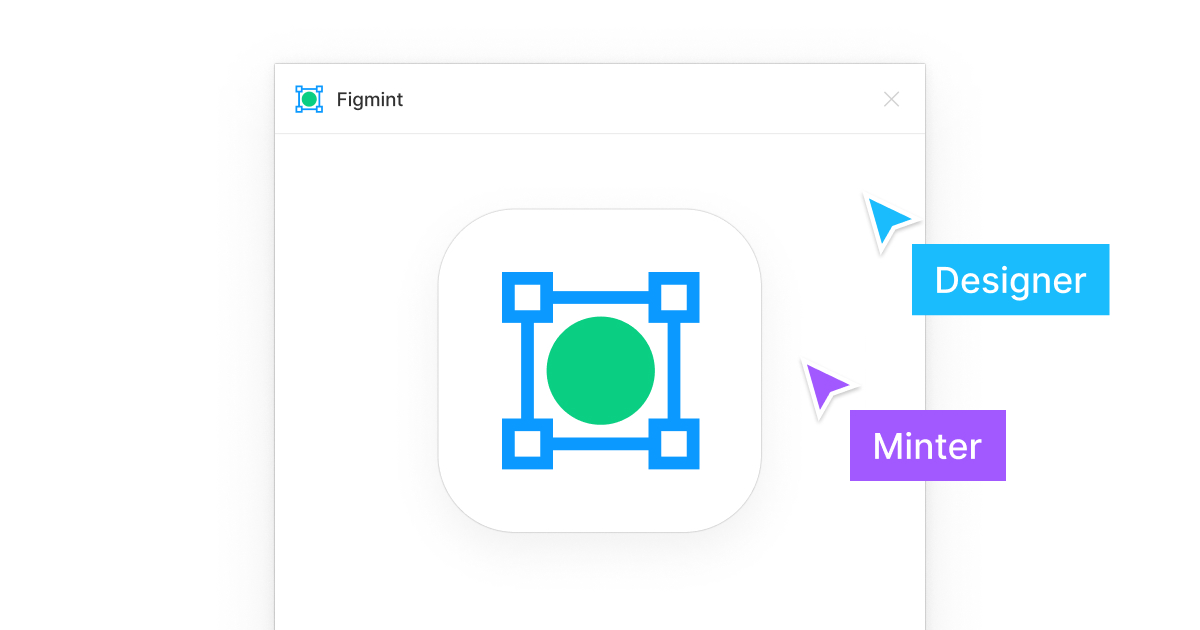
Task: Click the green circle in the app icon
Action: point(601,371)
